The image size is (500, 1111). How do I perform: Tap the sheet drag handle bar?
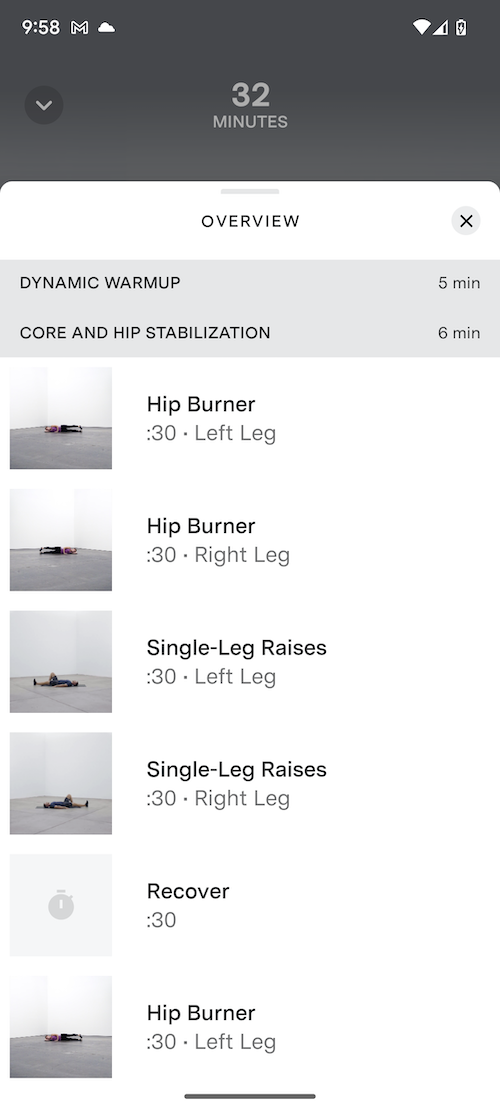pos(250,191)
